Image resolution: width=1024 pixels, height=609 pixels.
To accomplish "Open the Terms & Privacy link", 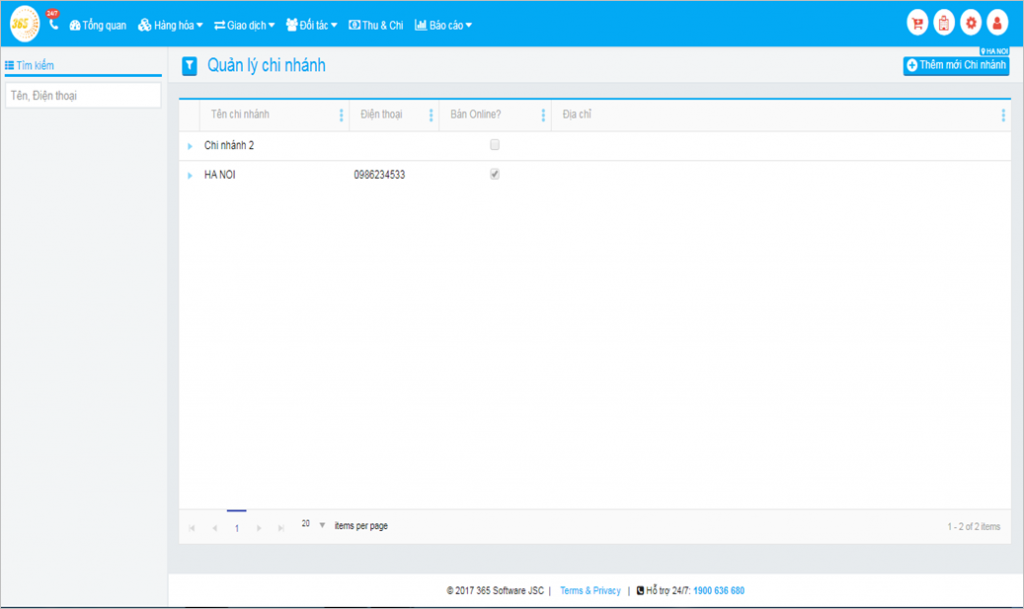I will pos(590,591).
